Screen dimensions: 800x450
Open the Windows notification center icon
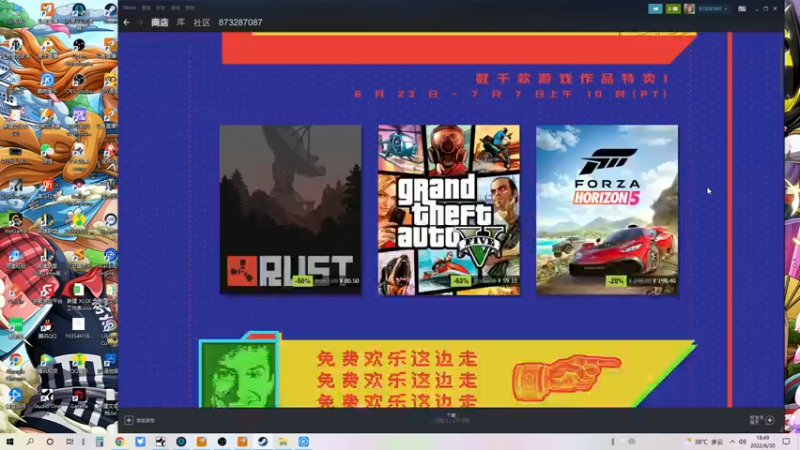pos(787,442)
